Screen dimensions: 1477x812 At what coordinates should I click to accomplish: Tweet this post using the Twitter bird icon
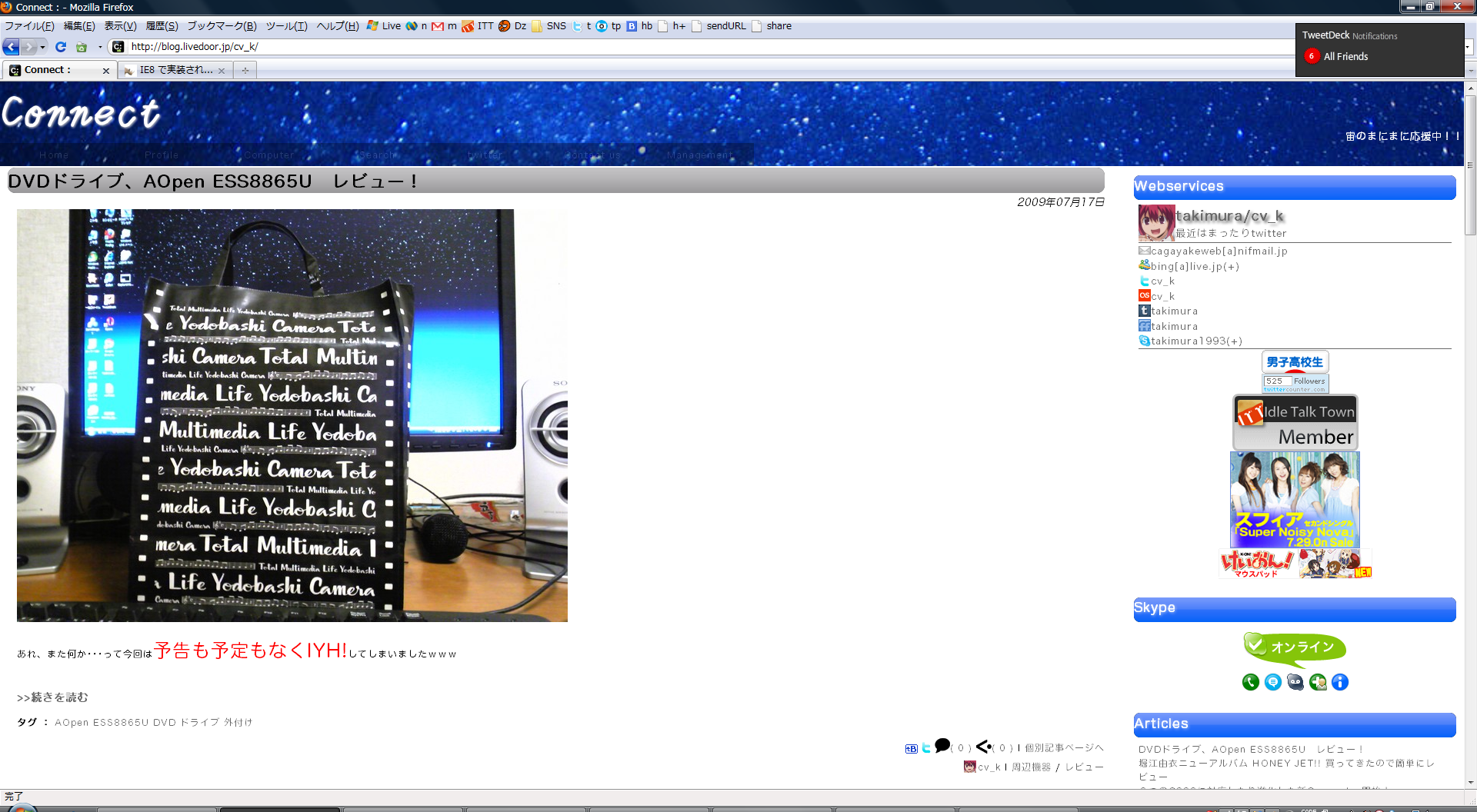point(926,747)
